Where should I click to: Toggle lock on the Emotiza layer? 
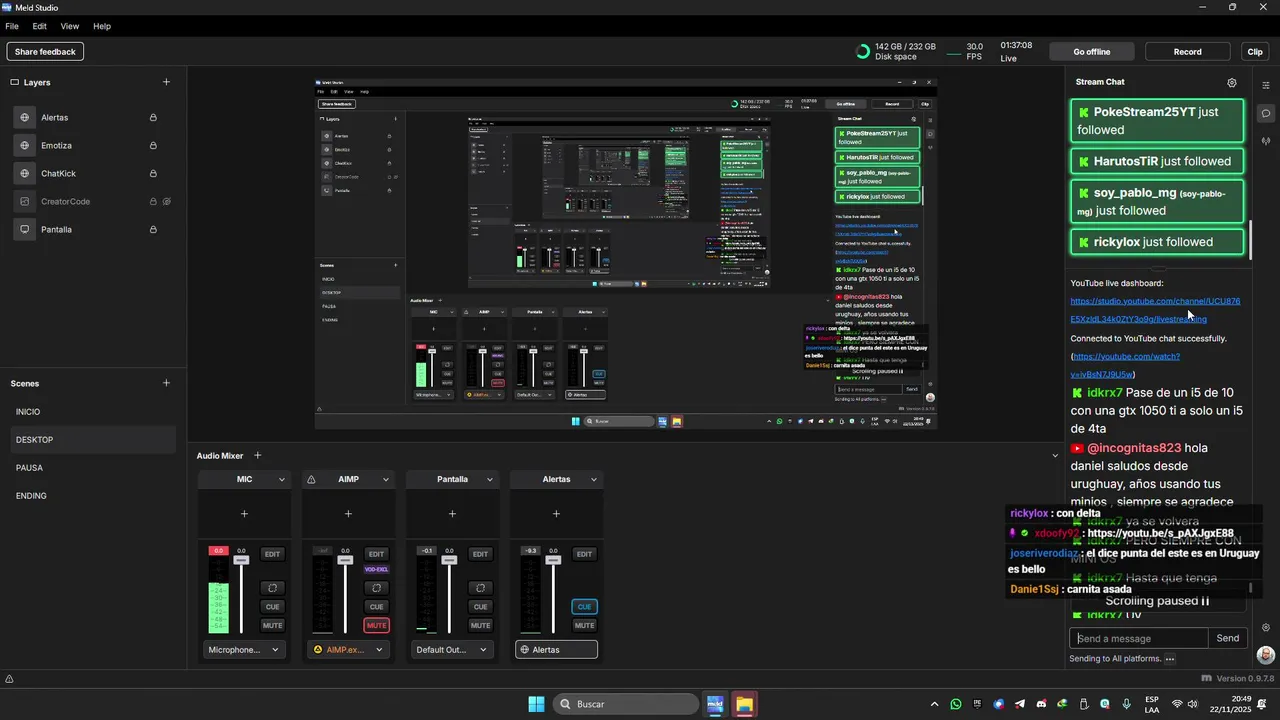click(153, 145)
